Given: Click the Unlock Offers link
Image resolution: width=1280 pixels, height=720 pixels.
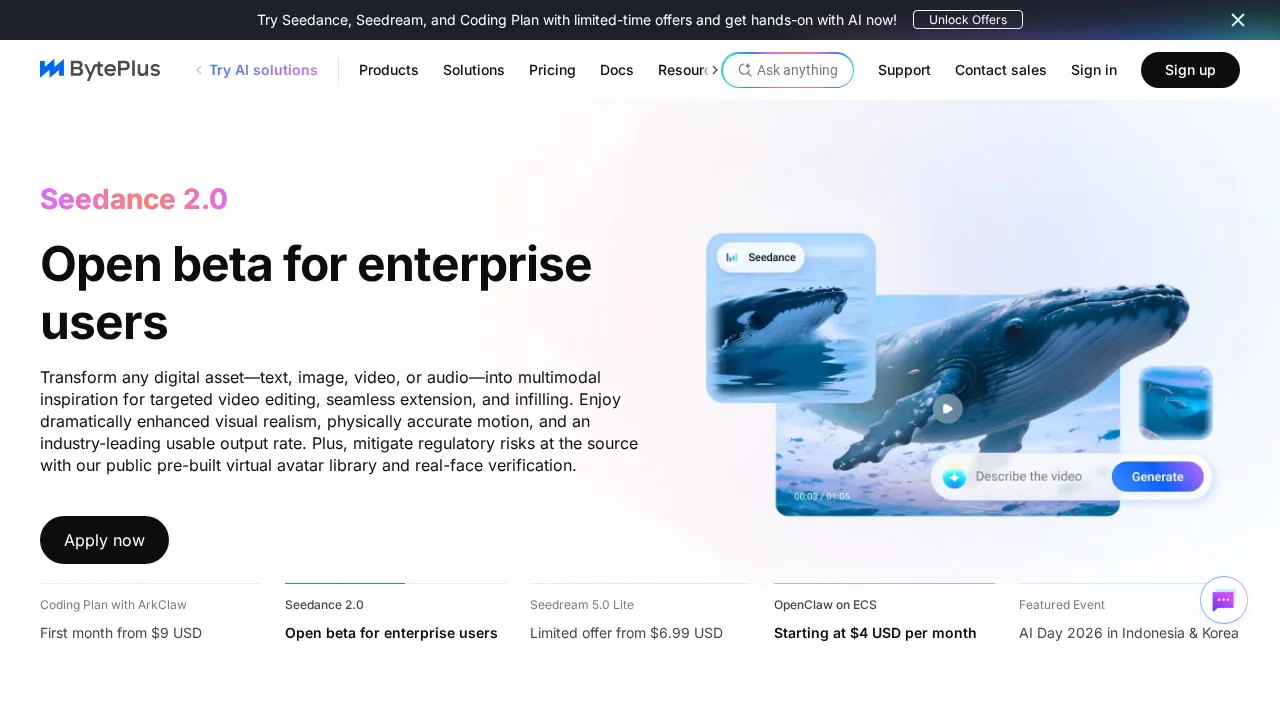Looking at the screenshot, I should [967, 19].
